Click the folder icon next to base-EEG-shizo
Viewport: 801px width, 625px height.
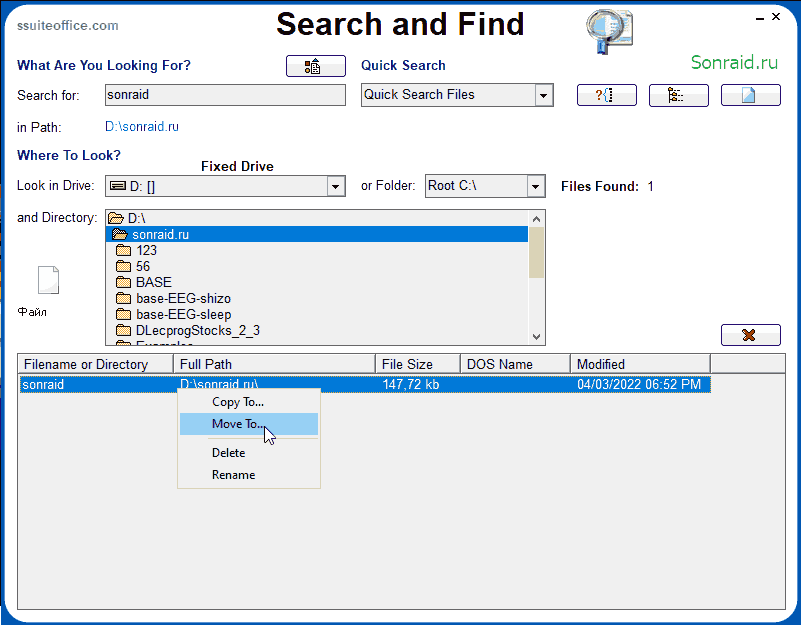[124, 298]
